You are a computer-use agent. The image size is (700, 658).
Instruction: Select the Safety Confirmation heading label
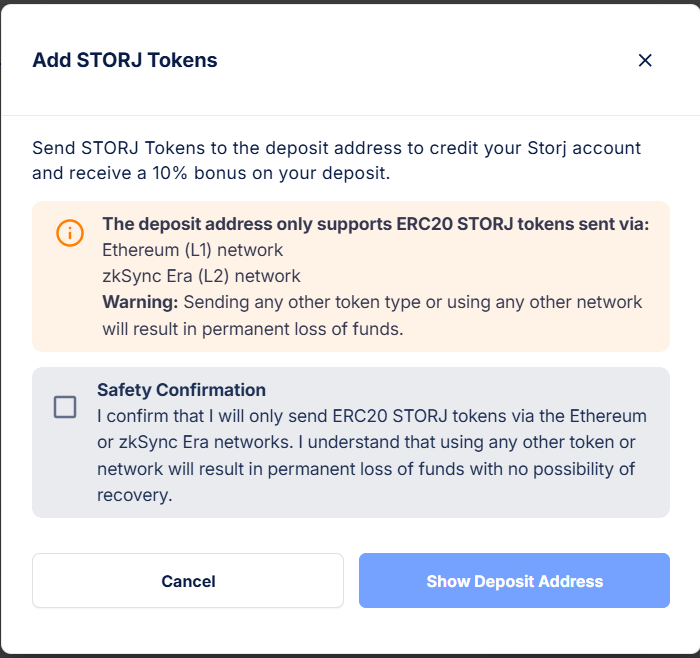[181, 390]
